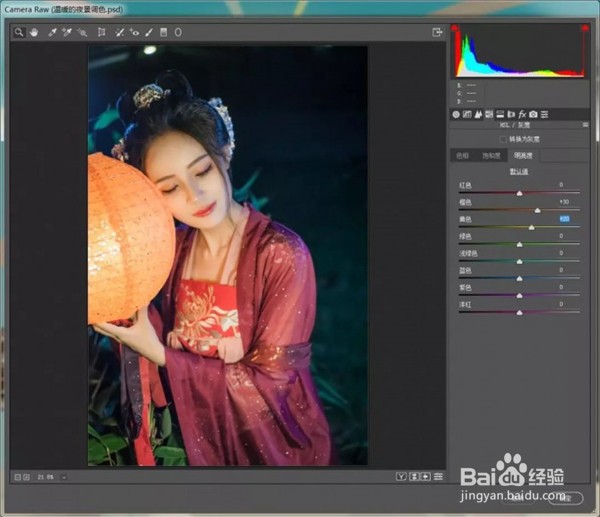This screenshot has width=600, height=517.
Task: Open the HSL / Grayscale panel icon
Action: (489, 114)
